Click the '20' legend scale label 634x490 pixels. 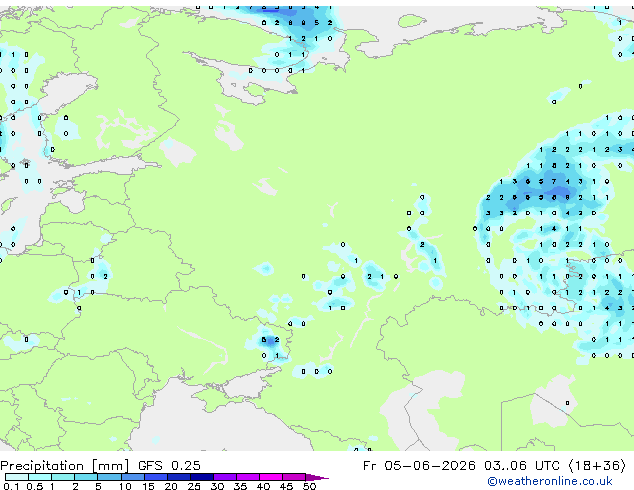(171, 486)
